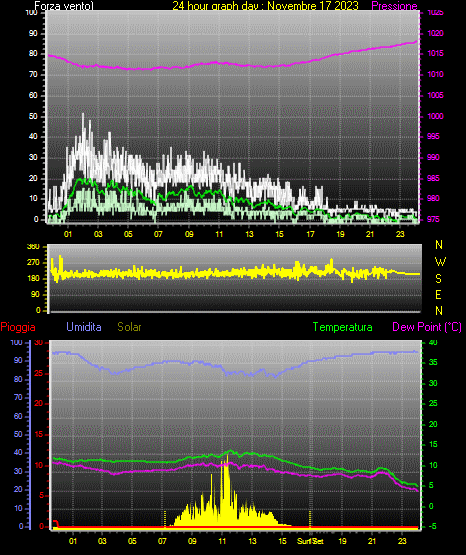Click temperature axis value 40
Image resolution: width=466 pixels, height=555 pixels.
coord(433,342)
